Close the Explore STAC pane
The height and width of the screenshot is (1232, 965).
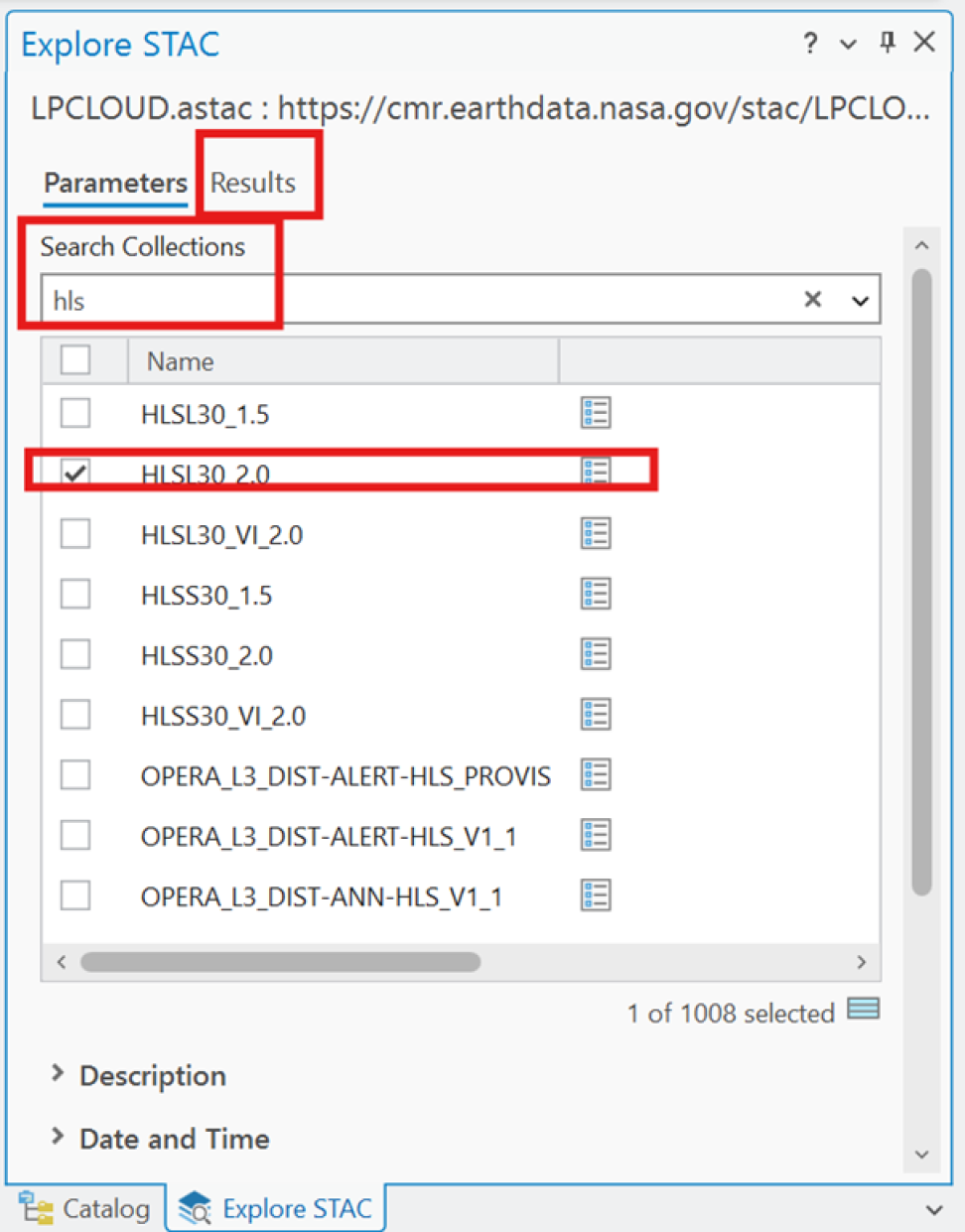924,42
